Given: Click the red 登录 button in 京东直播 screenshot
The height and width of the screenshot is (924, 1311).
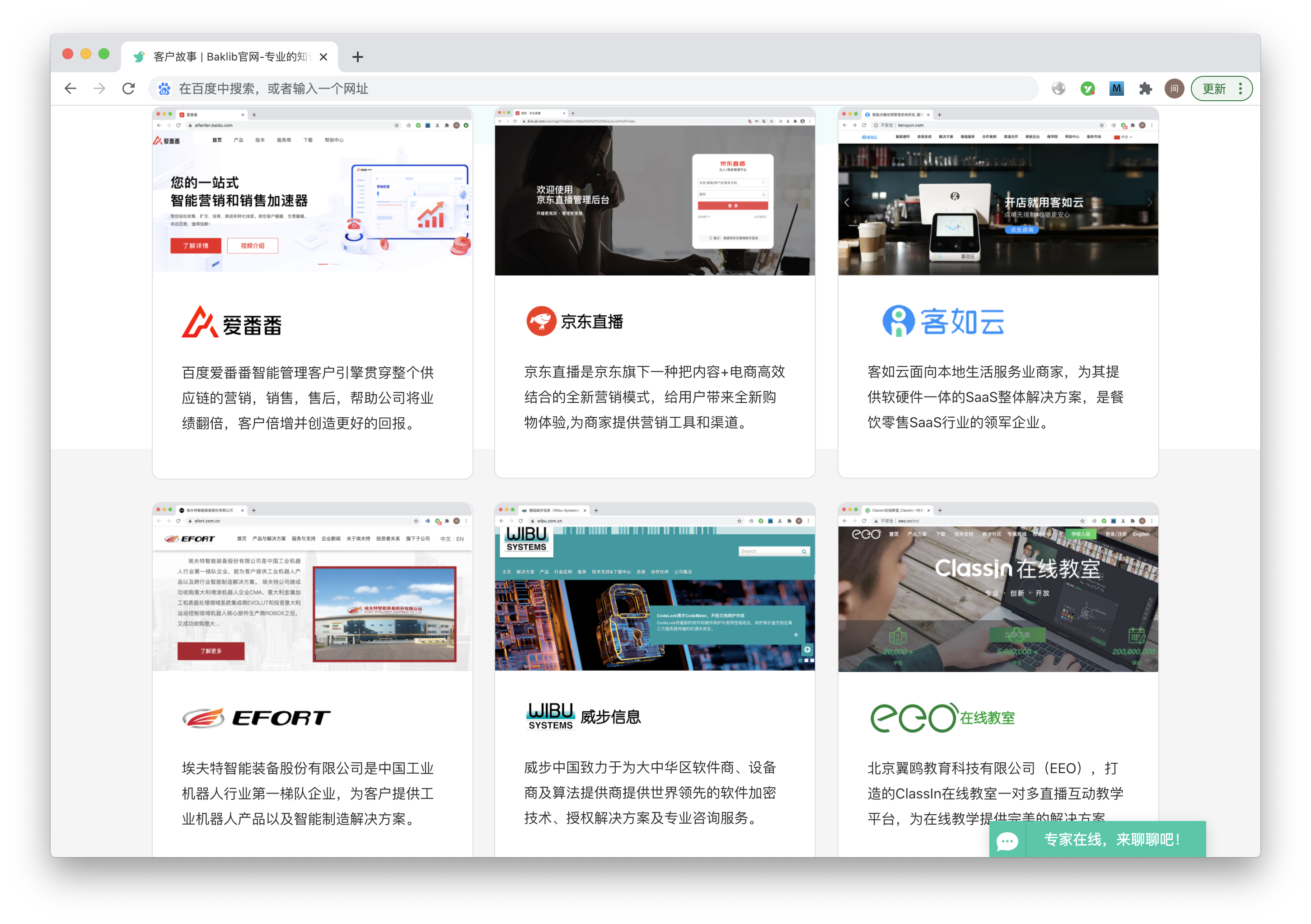Looking at the screenshot, I should 733,205.
